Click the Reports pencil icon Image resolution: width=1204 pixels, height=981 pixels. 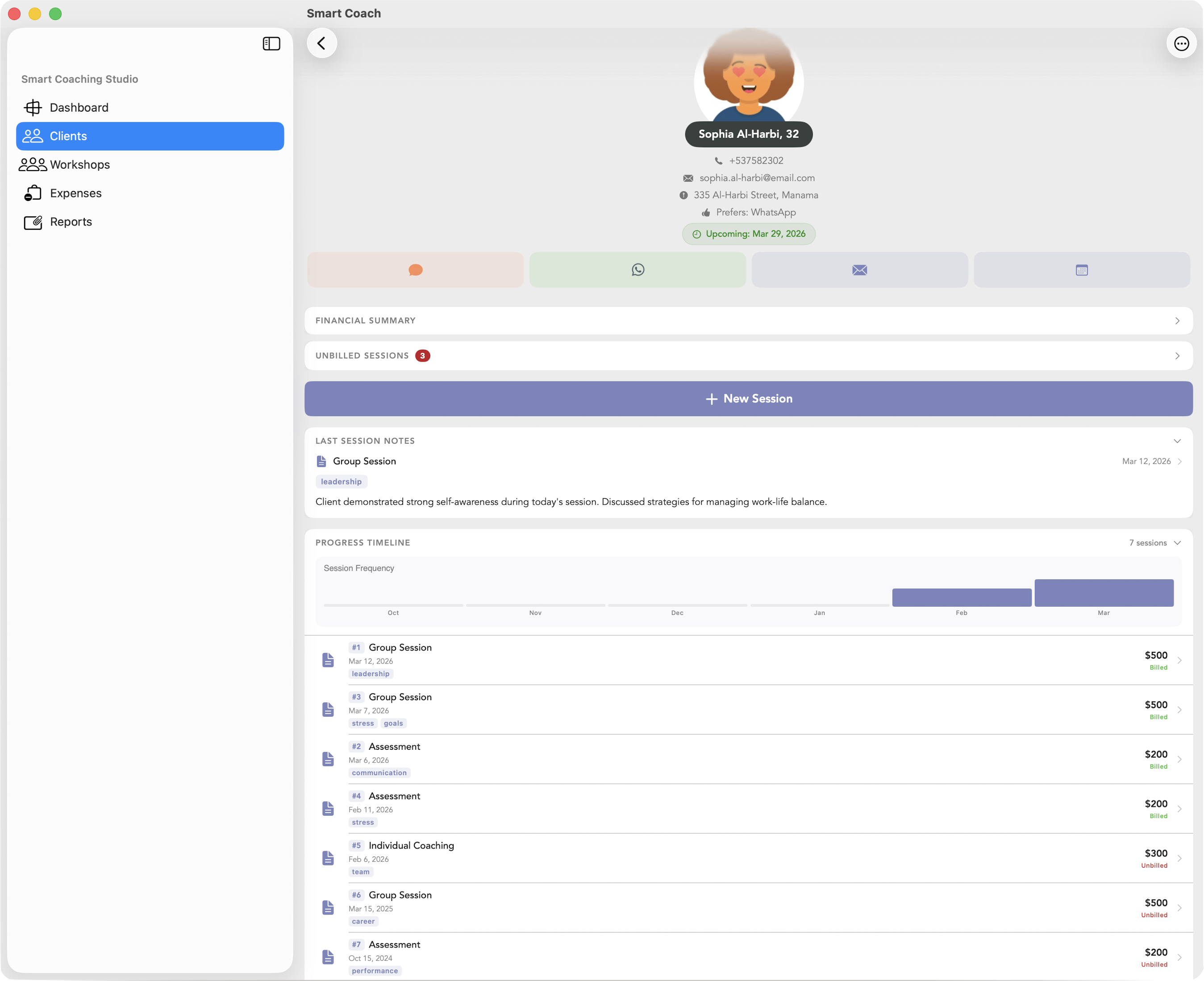tap(33, 222)
